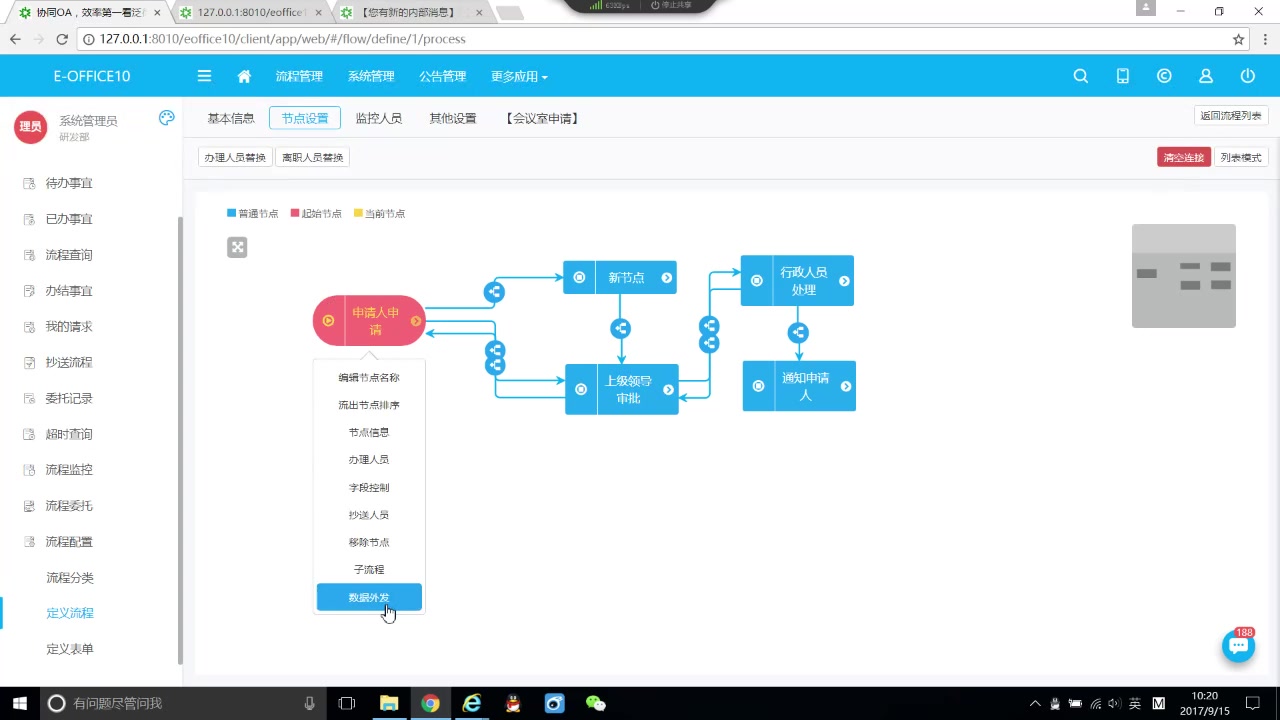Screen dimensions: 1280x720
Task: Open the chat bubble with 188 badge
Action: 1238,646
